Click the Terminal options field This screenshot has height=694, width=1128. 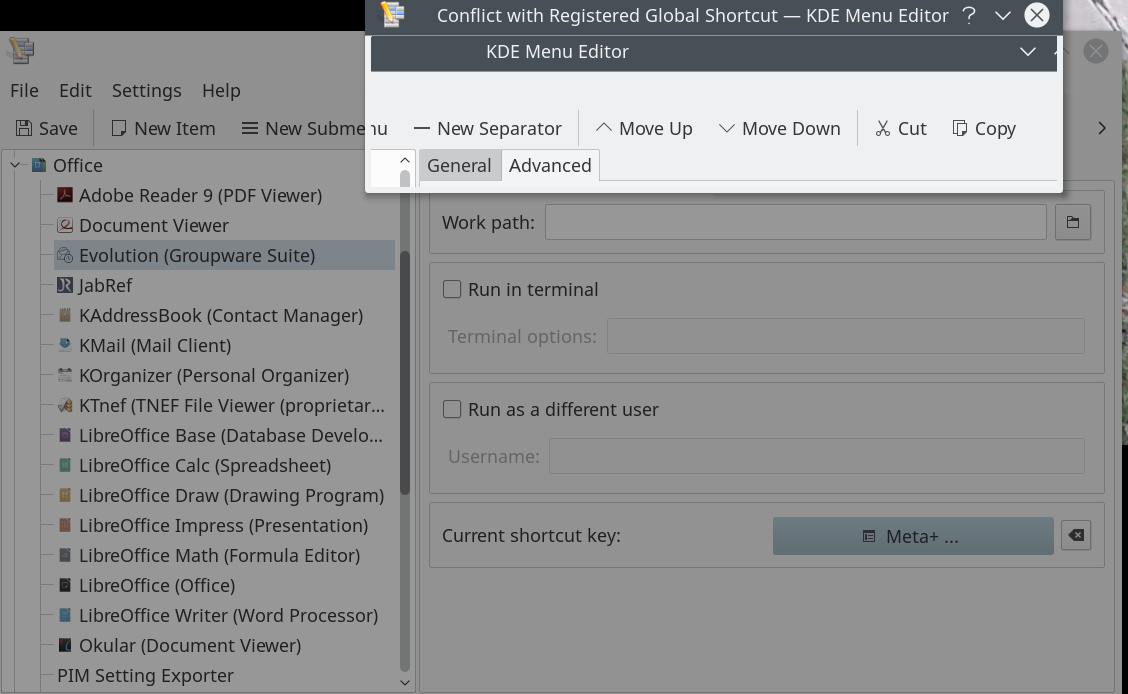pos(846,336)
